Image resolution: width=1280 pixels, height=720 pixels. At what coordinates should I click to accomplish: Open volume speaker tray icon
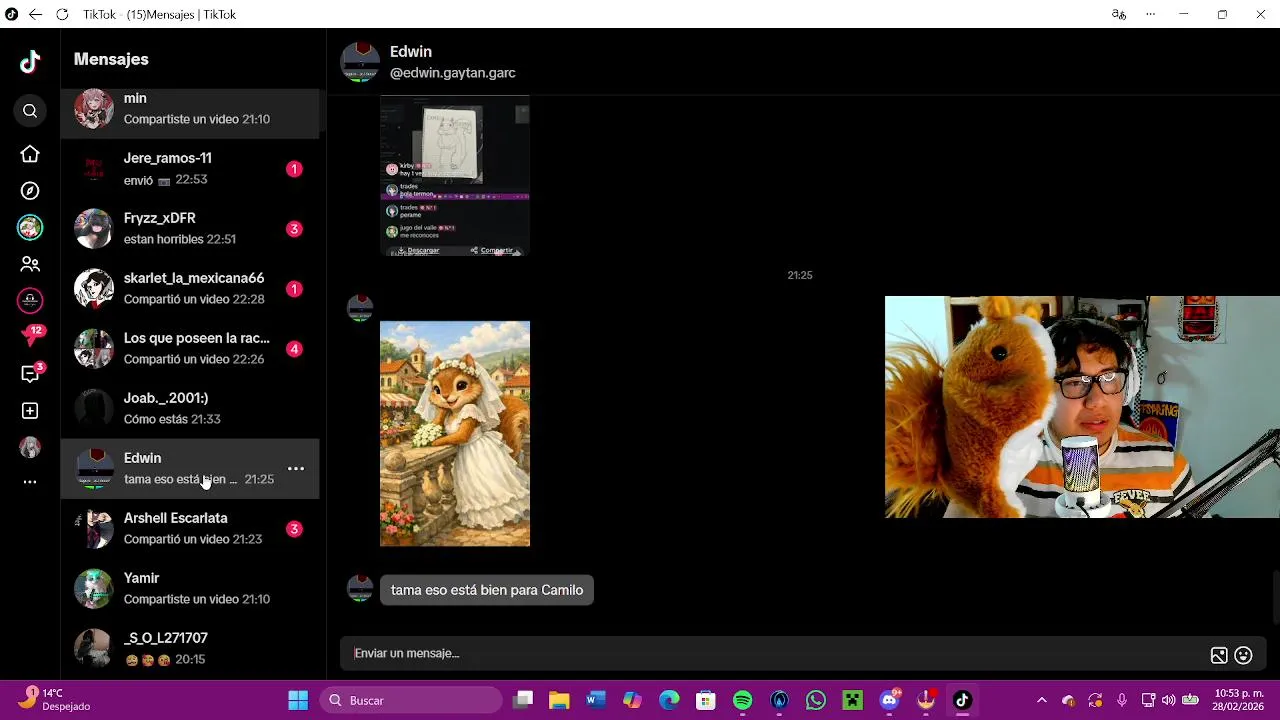tap(1168, 700)
